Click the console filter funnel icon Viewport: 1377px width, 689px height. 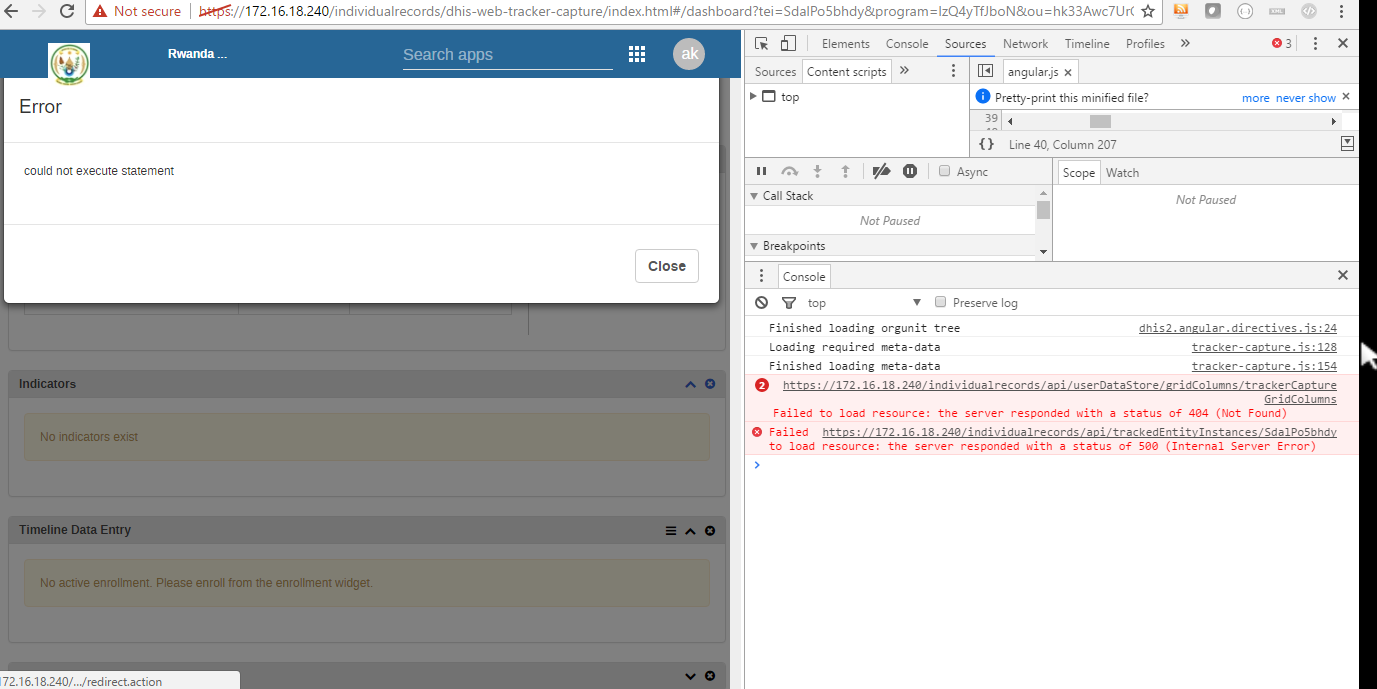click(788, 303)
